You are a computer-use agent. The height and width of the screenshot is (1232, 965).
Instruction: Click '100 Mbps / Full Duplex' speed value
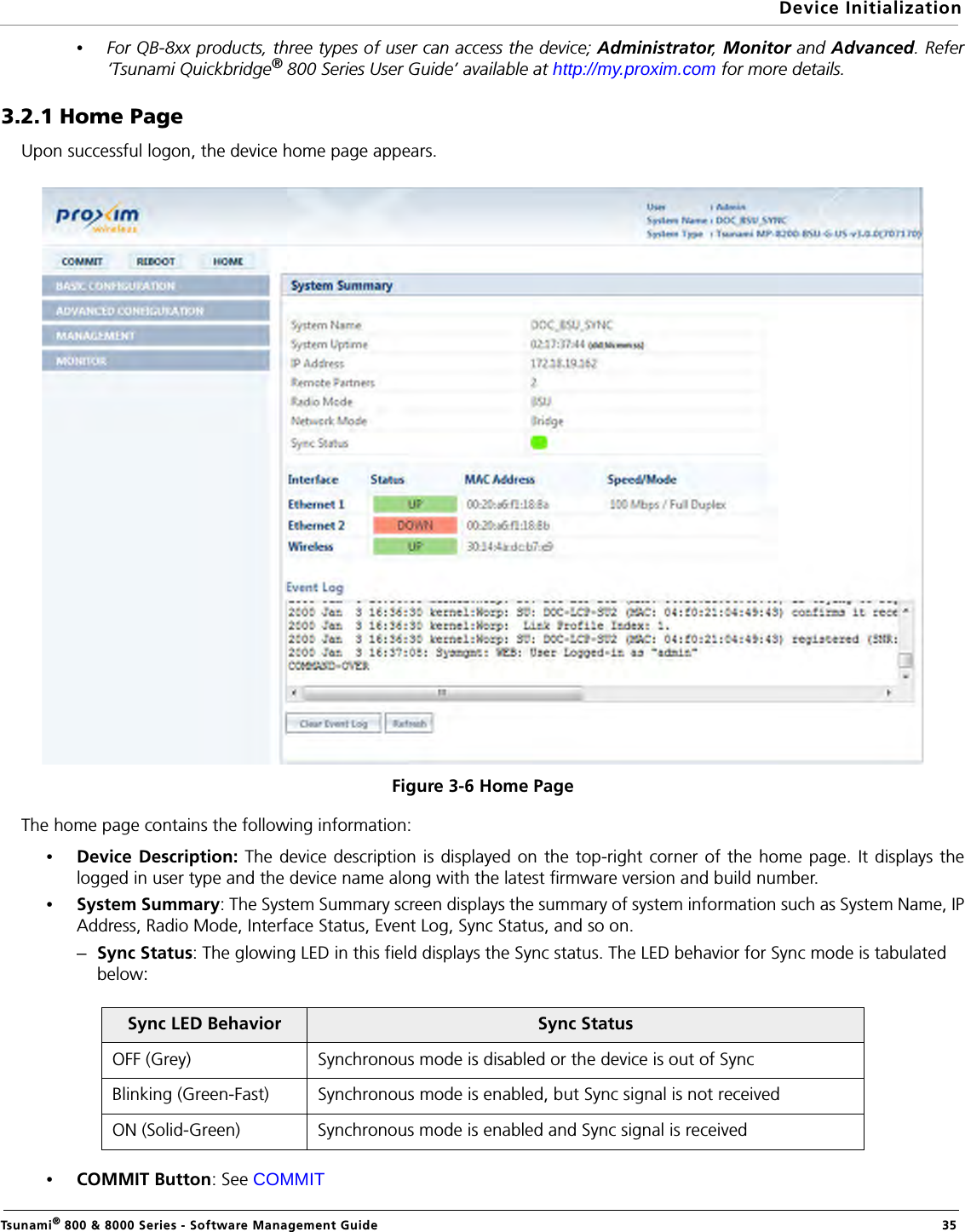tap(668, 504)
